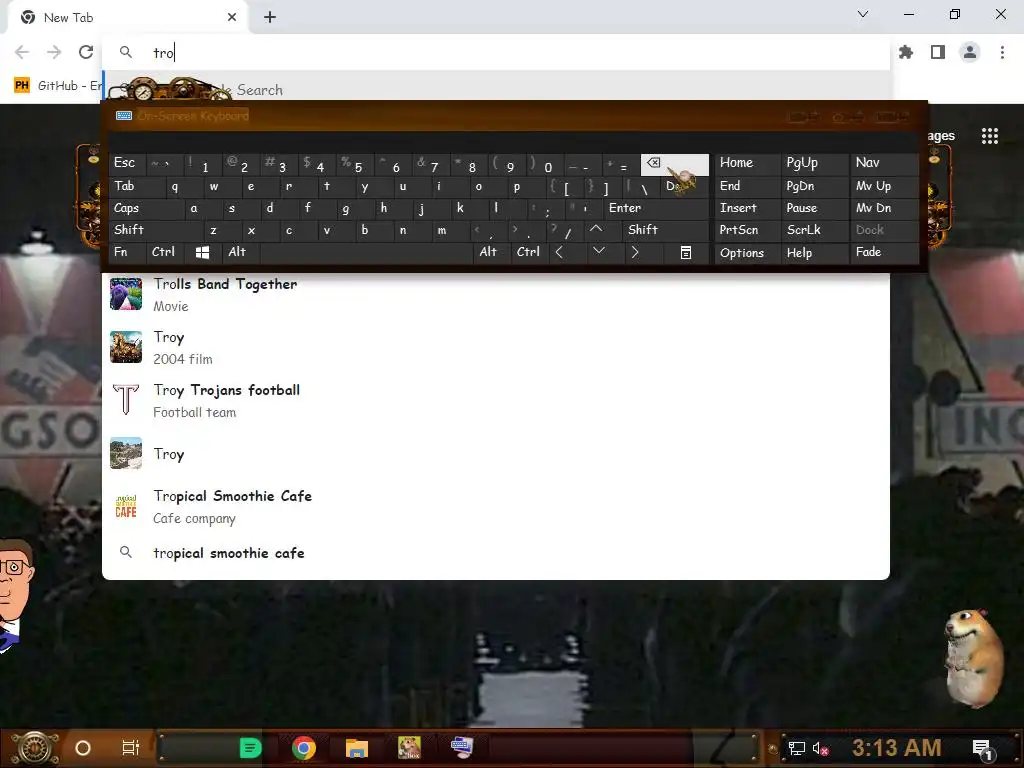Click the Windows logo key on keyboard
The height and width of the screenshot is (768, 1024).
tap(202, 252)
